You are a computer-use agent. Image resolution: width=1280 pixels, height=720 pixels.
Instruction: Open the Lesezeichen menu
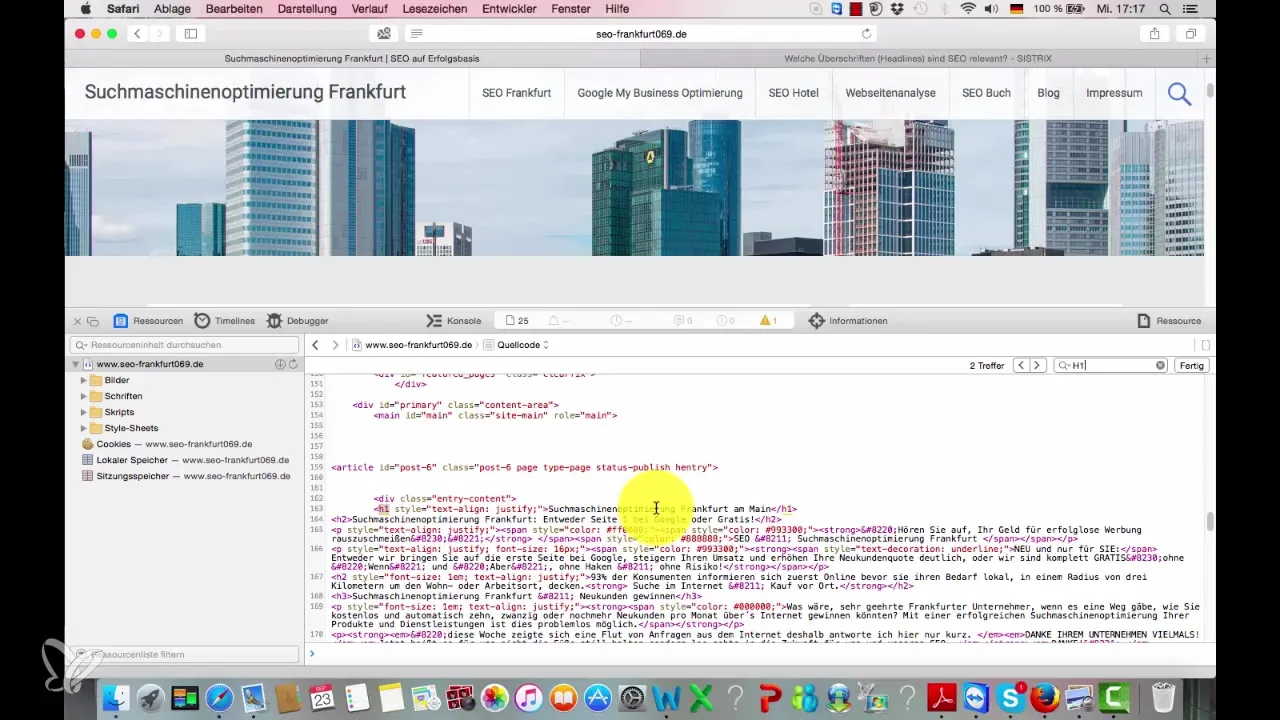click(x=435, y=8)
